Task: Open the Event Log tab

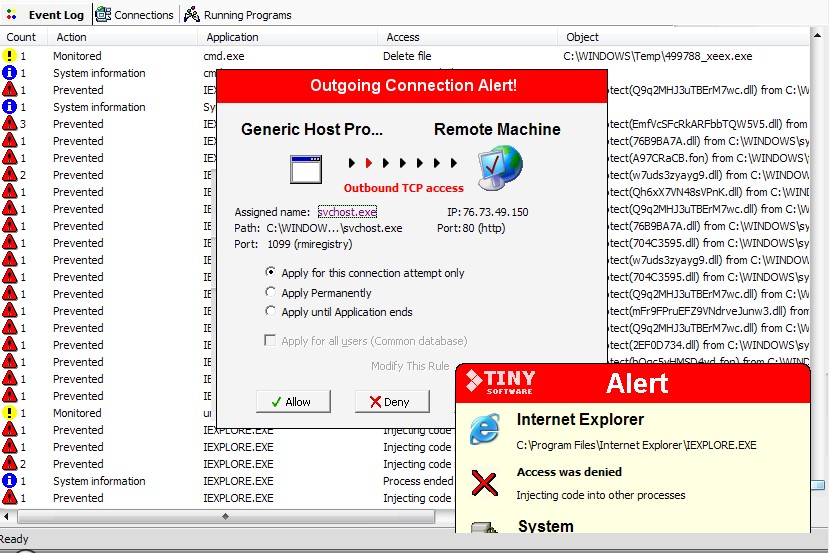Action: tap(46, 15)
